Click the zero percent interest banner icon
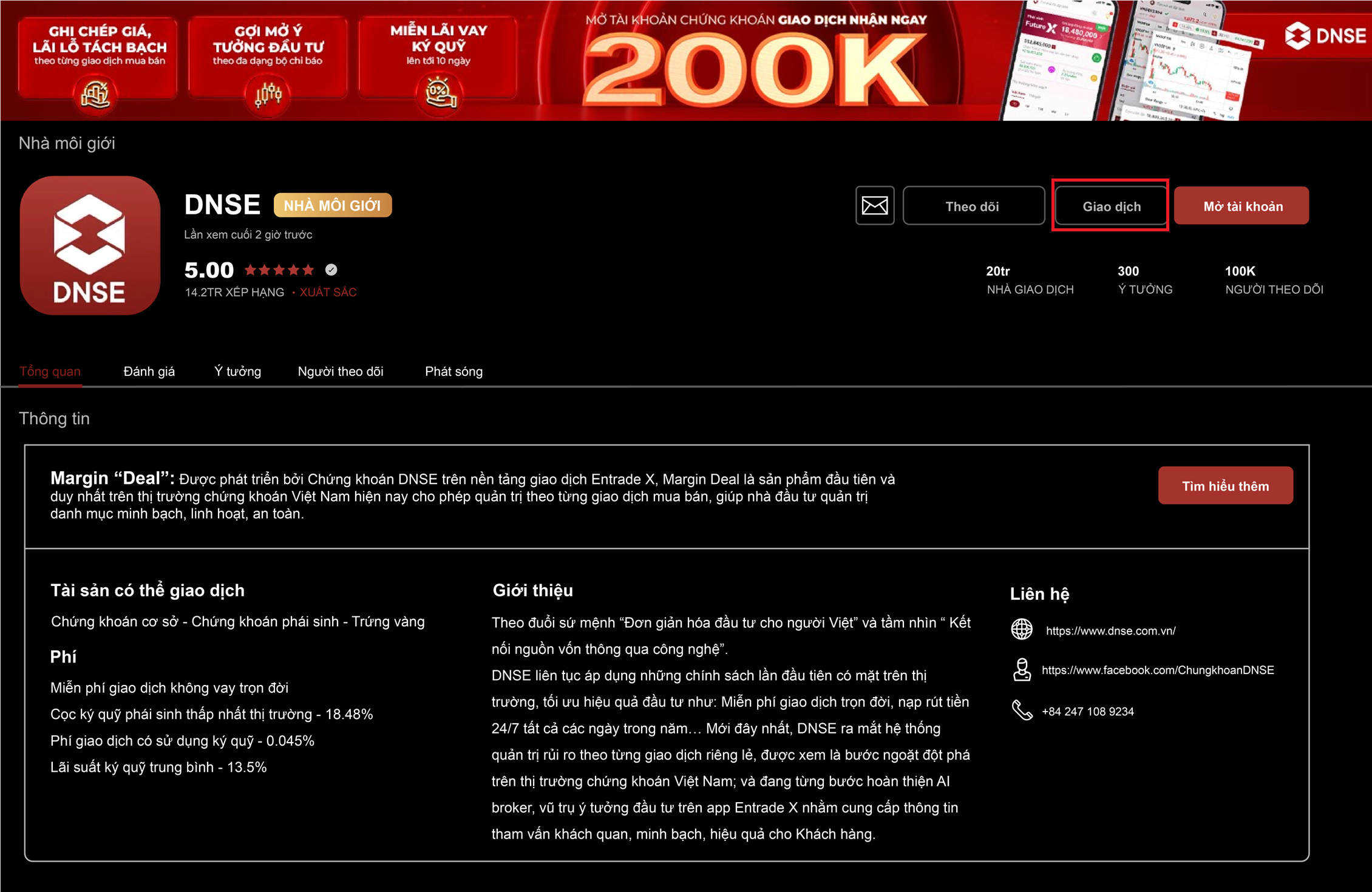 coord(440,93)
